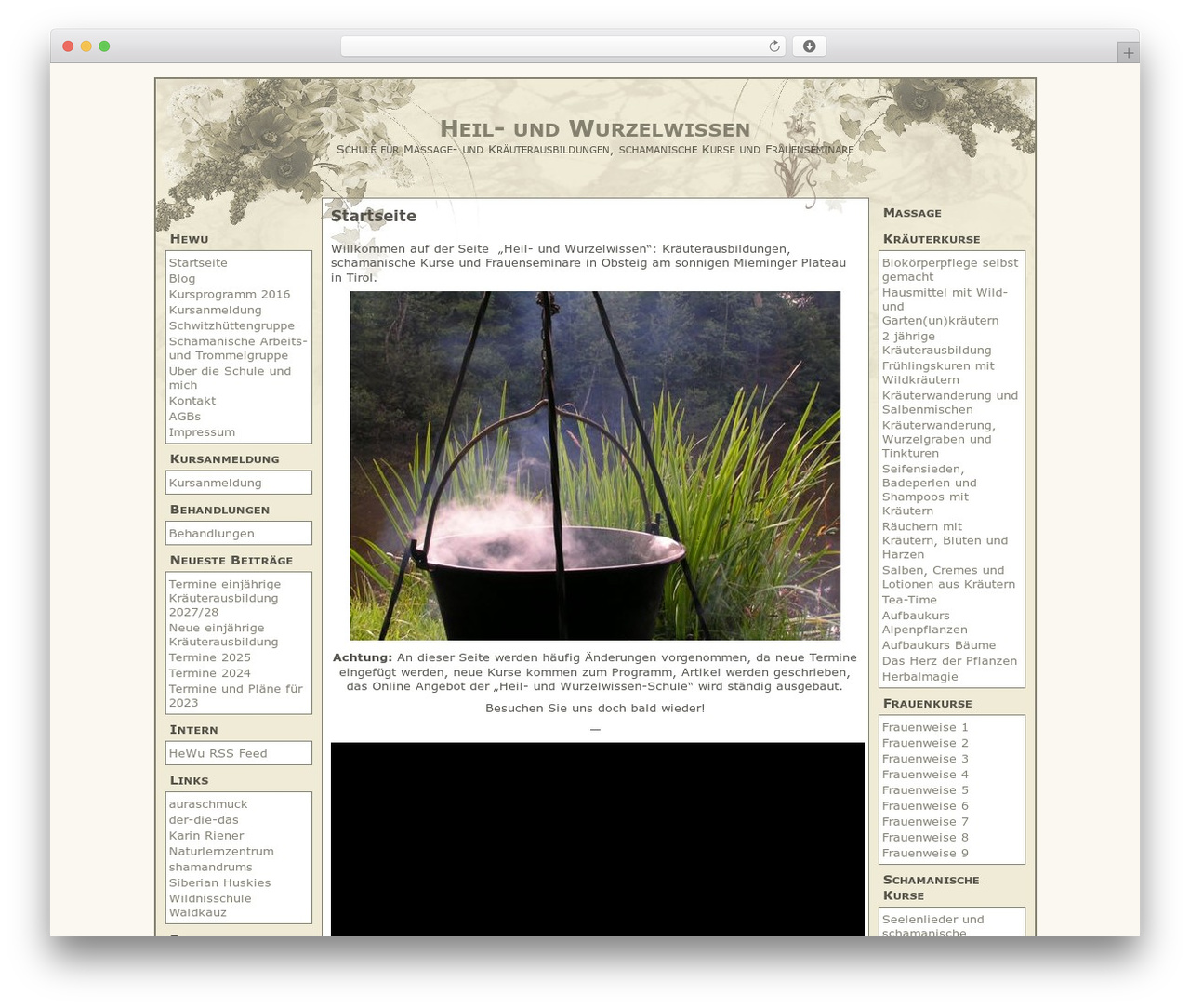The width and height of the screenshot is (1190, 1008).
Task: Open the HeWu RSS Feed link
Action: (x=218, y=754)
